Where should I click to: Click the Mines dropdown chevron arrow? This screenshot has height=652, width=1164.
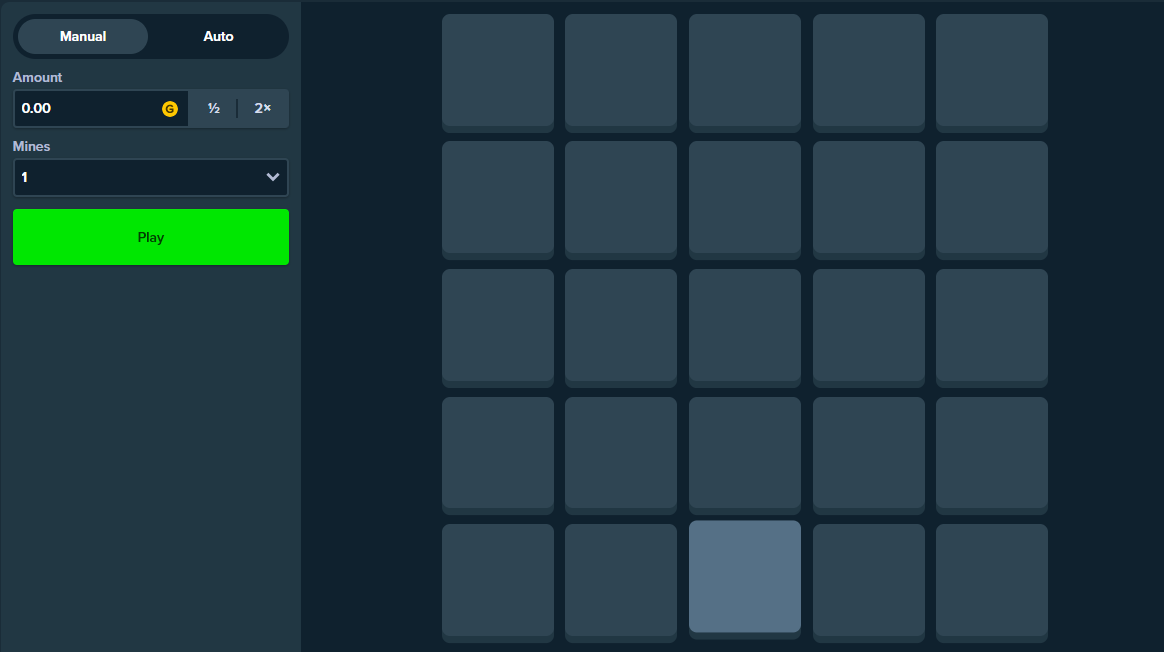tap(272, 177)
